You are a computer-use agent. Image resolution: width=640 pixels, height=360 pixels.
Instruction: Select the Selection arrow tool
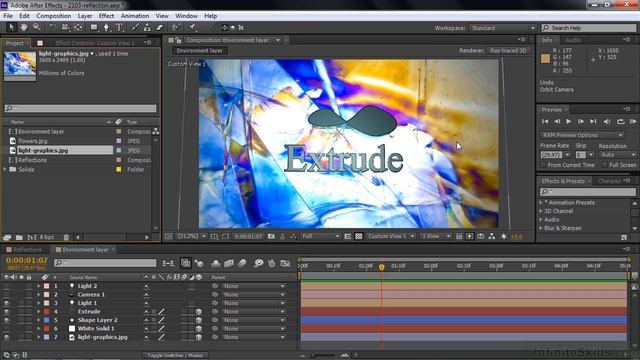pyautogui.click(x=11, y=27)
